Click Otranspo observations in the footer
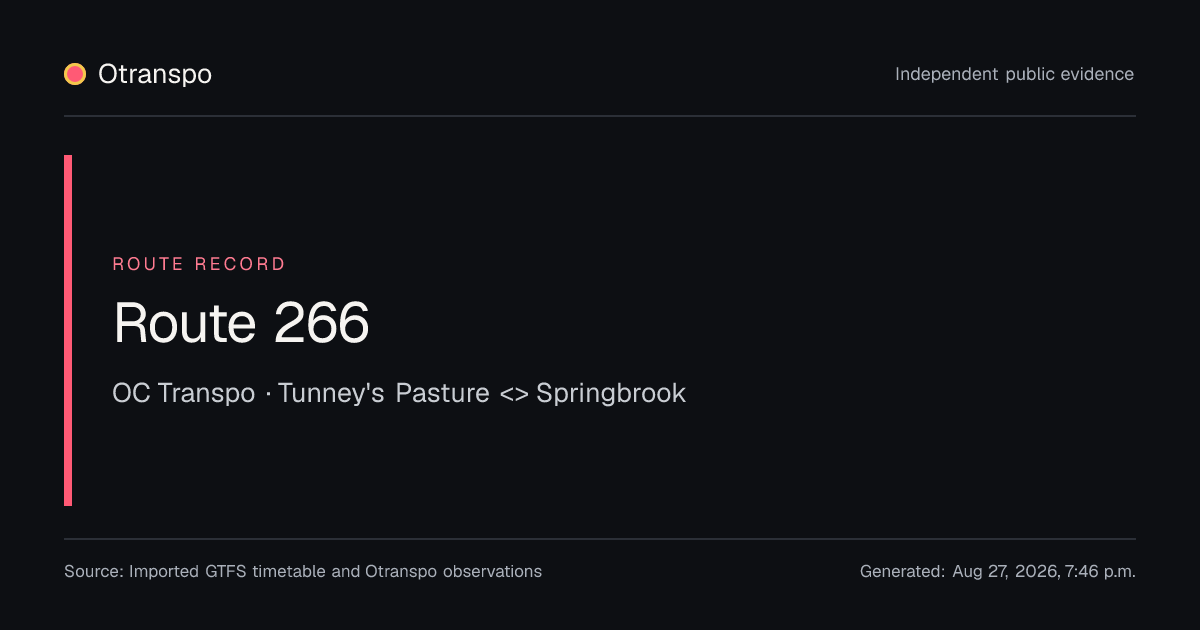Viewport: 1200px width, 630px height. click(454, 572)
